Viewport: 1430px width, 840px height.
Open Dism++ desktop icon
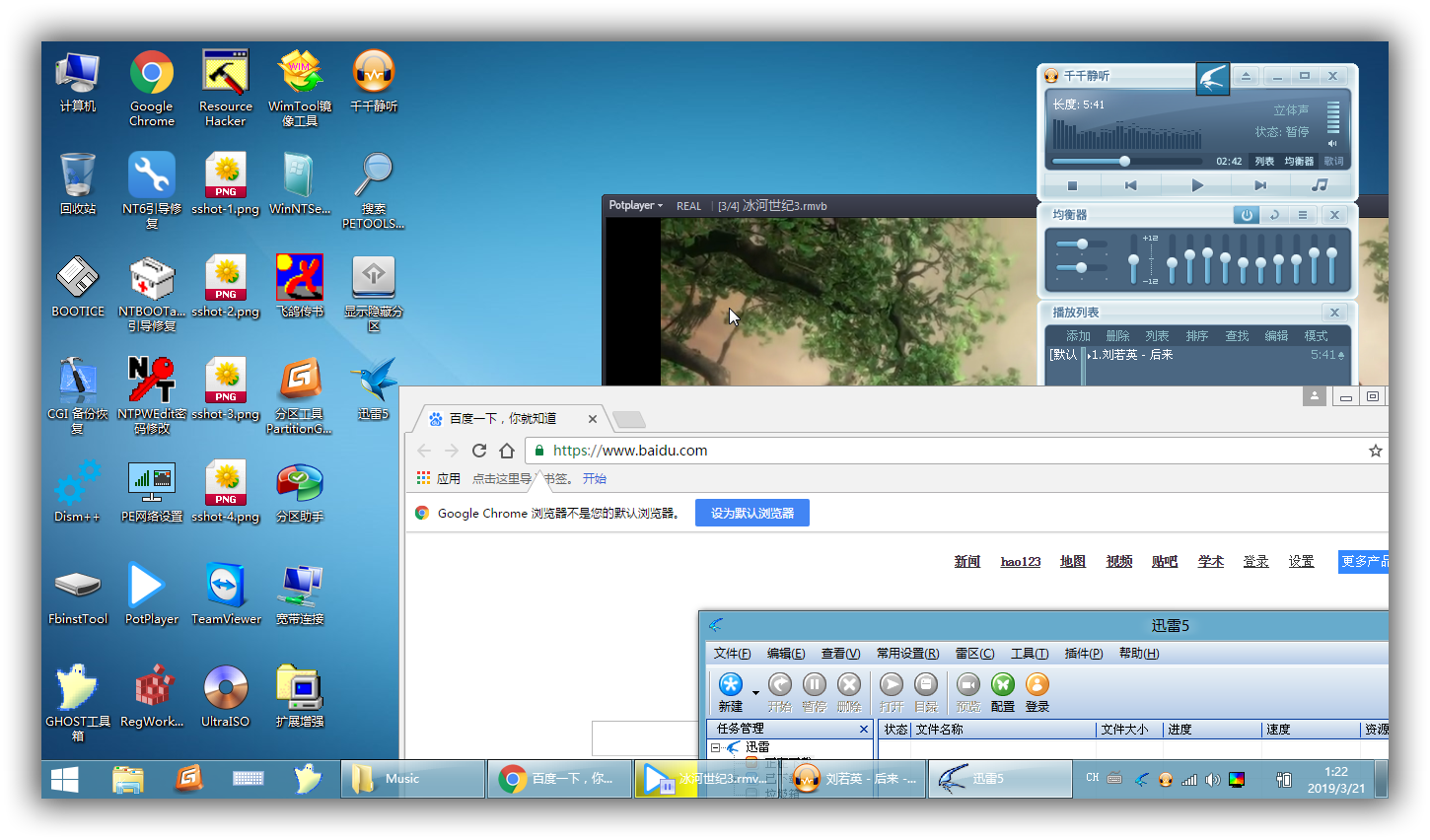pos(78,491)
